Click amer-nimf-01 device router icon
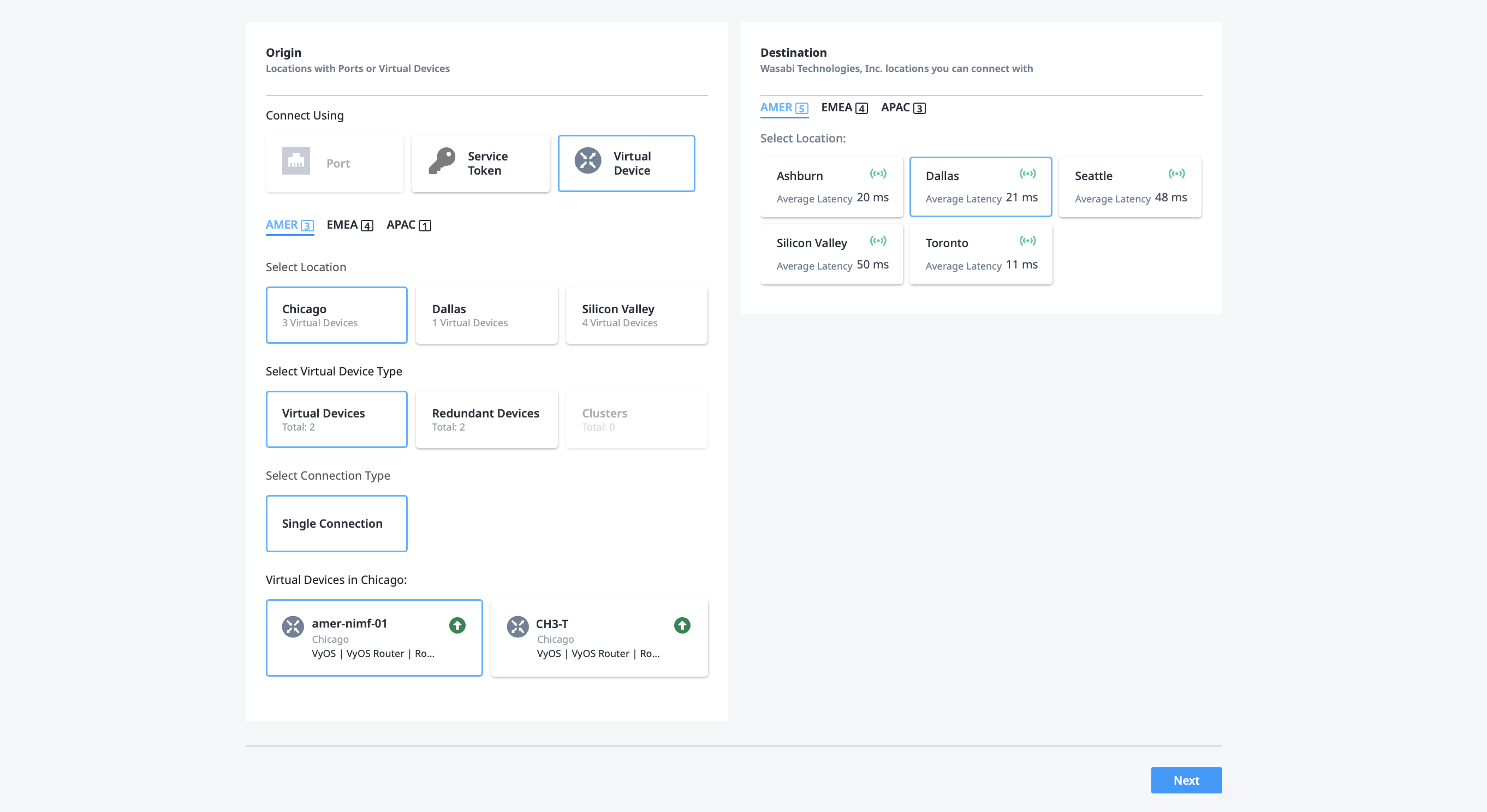 (293, 626)
